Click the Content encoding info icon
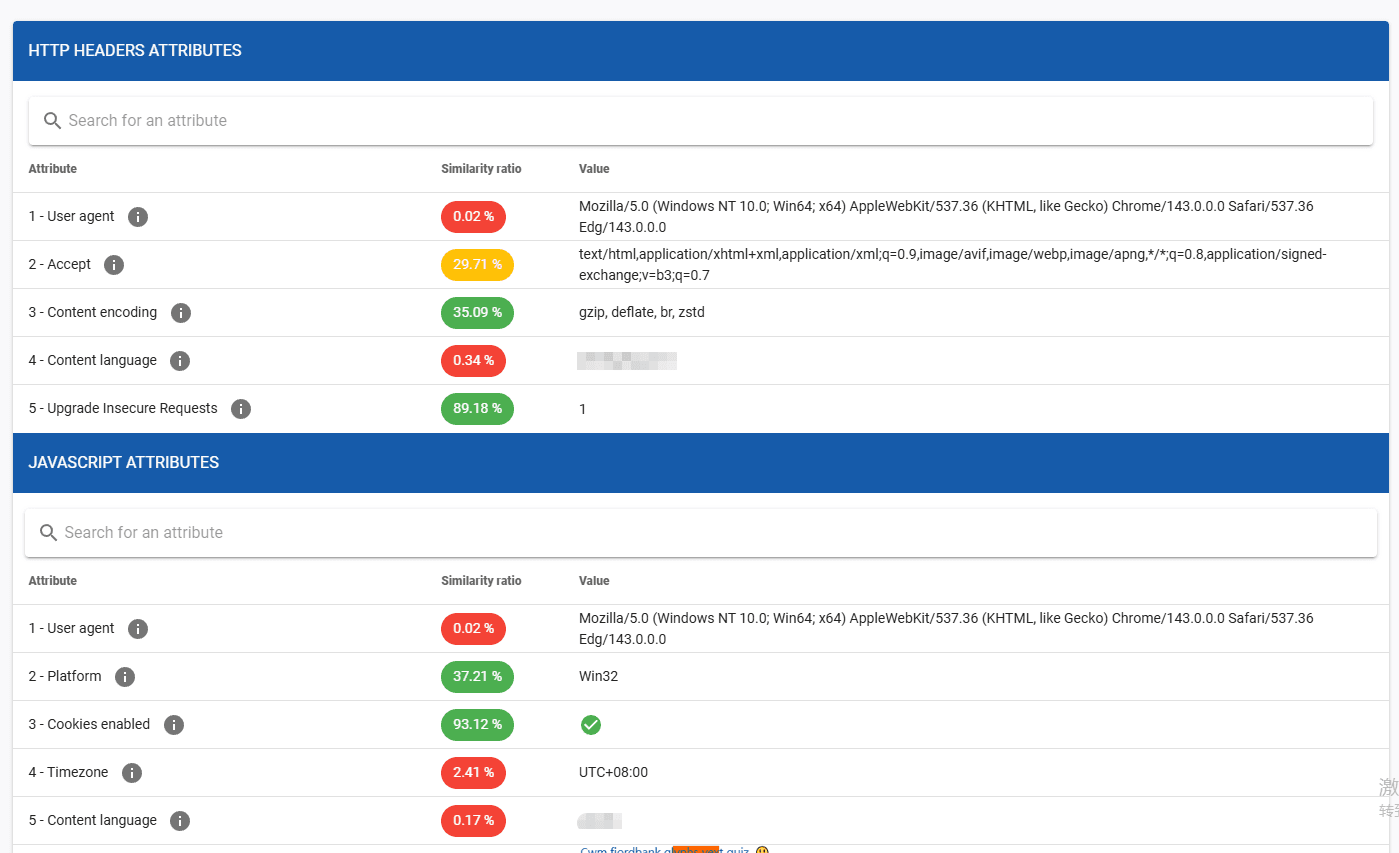Viewport: 1399px width, 853px height. coord(180,313)
